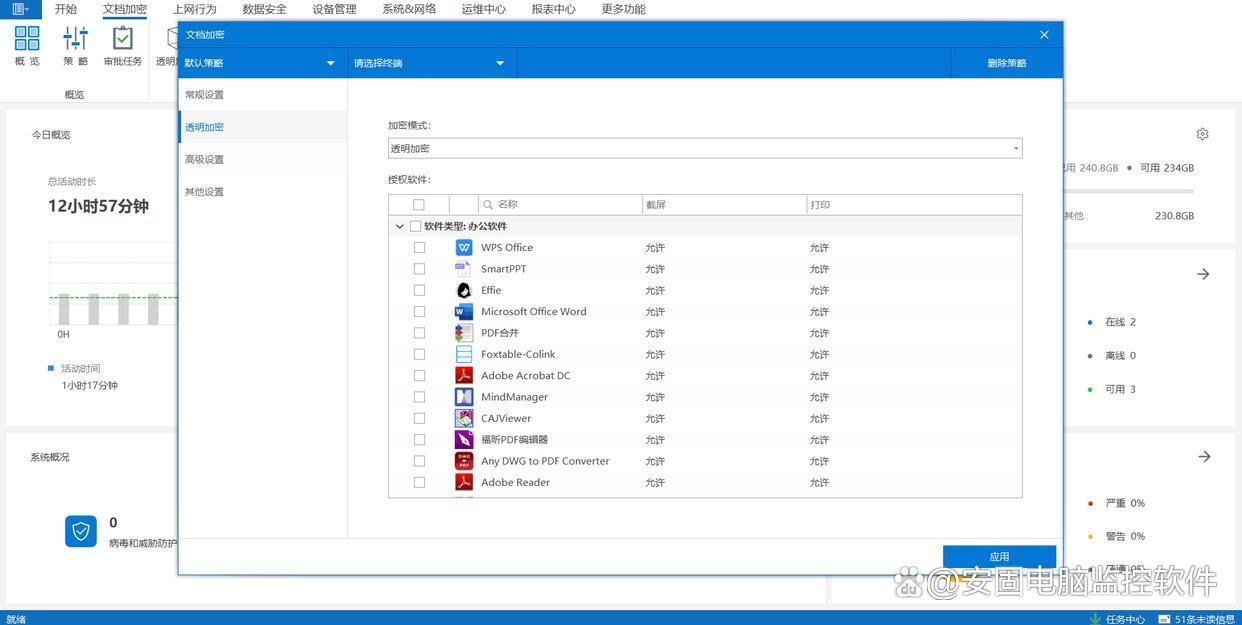Open the 策略 policy sliders icon
The height and width of the screenshot is (625, 1242).
(76, 40)
